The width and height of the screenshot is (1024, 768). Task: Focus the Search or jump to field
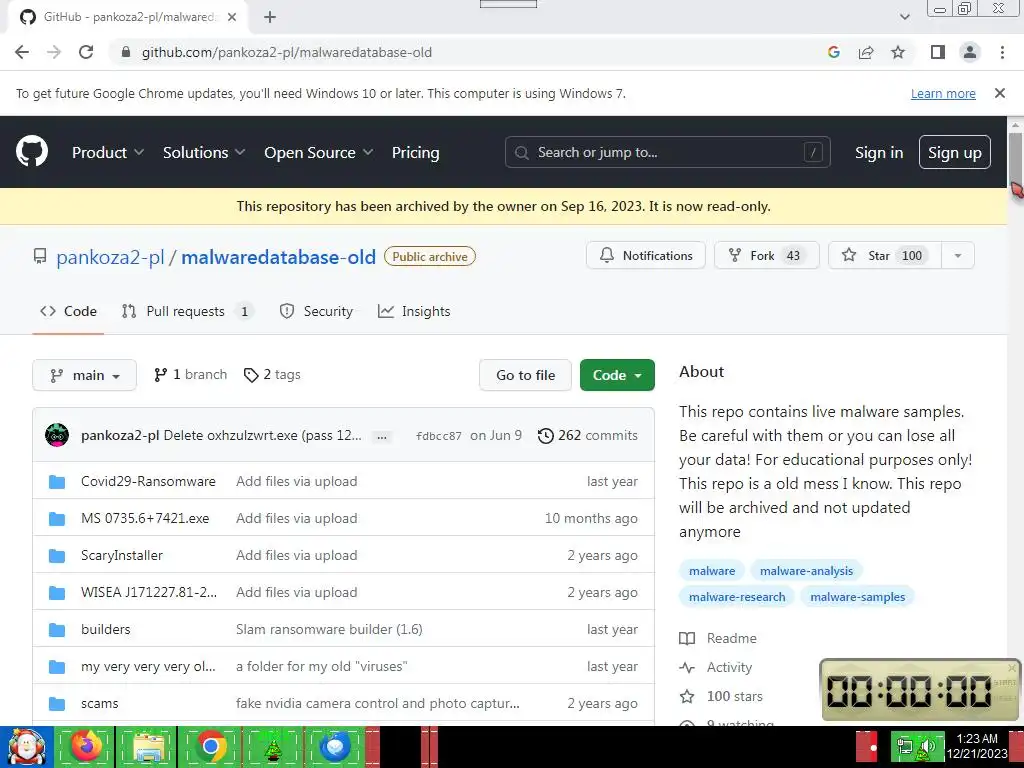667,152
